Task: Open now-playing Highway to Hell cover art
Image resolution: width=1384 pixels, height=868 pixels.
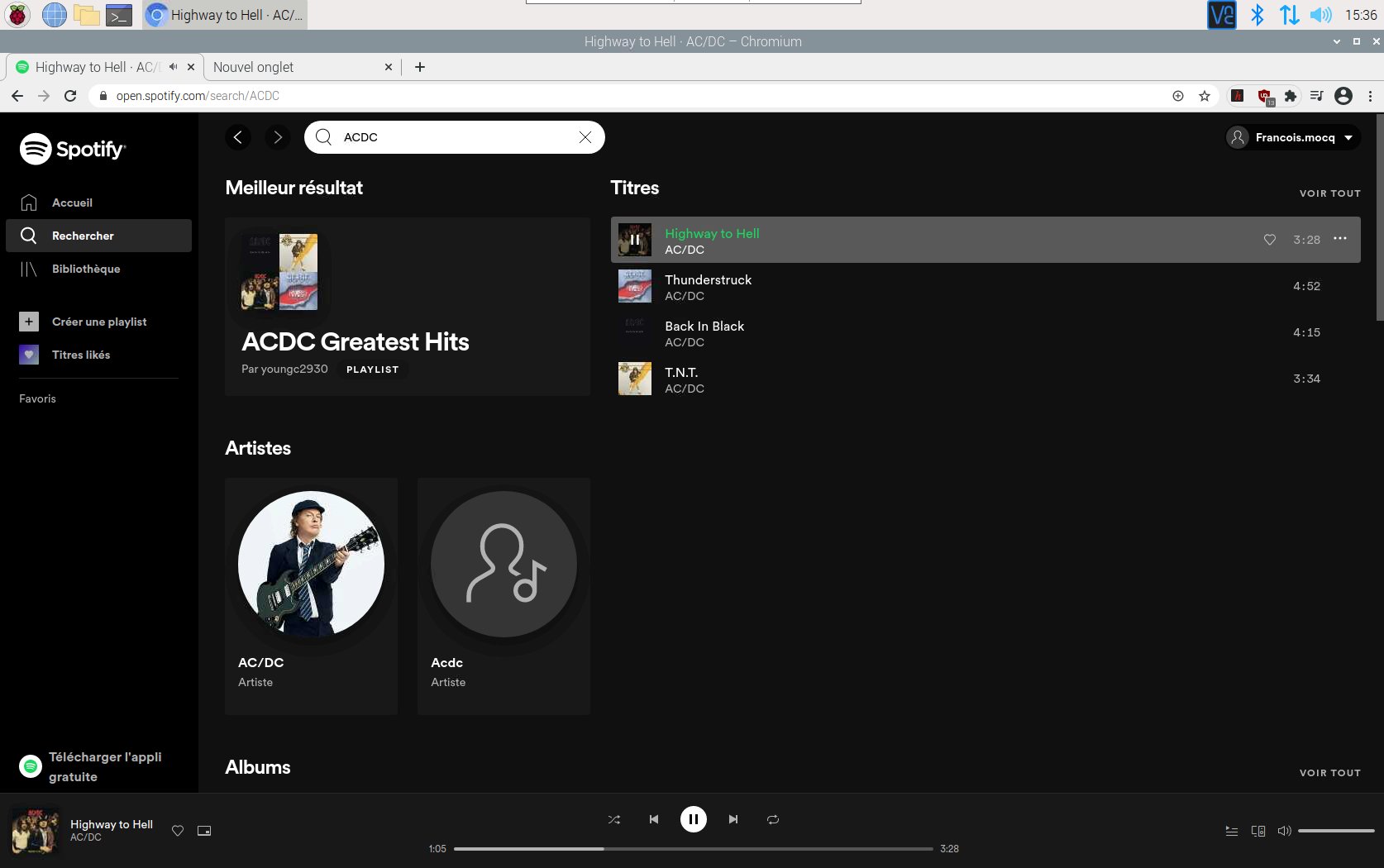Action: 35,831
